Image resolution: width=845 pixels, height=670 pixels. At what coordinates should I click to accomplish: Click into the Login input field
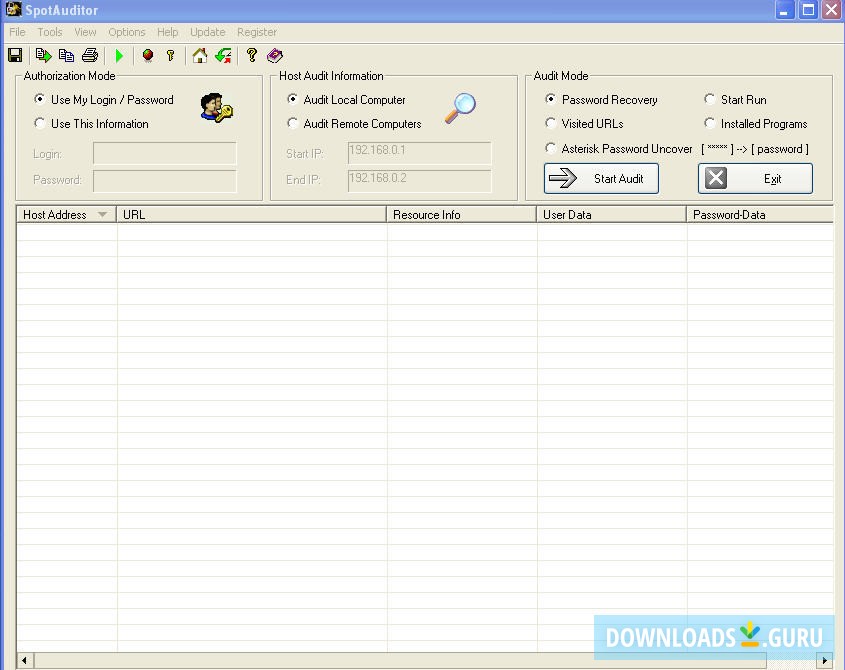(164, 153)
